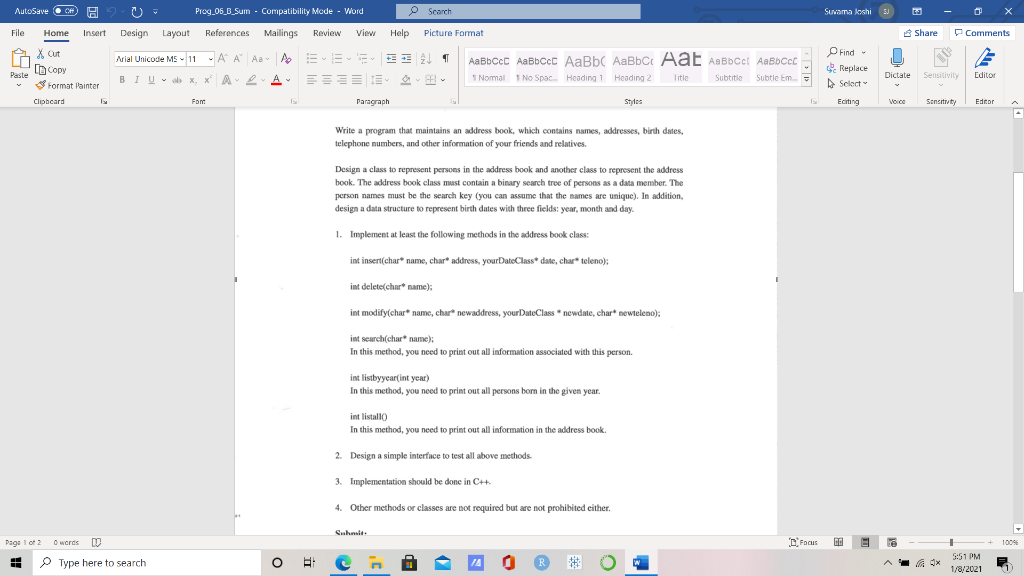1024x576 pixels.
Task: Click the Sort icon in the Paragraph group
Action: pyautogui.click(x=425, y=58)
